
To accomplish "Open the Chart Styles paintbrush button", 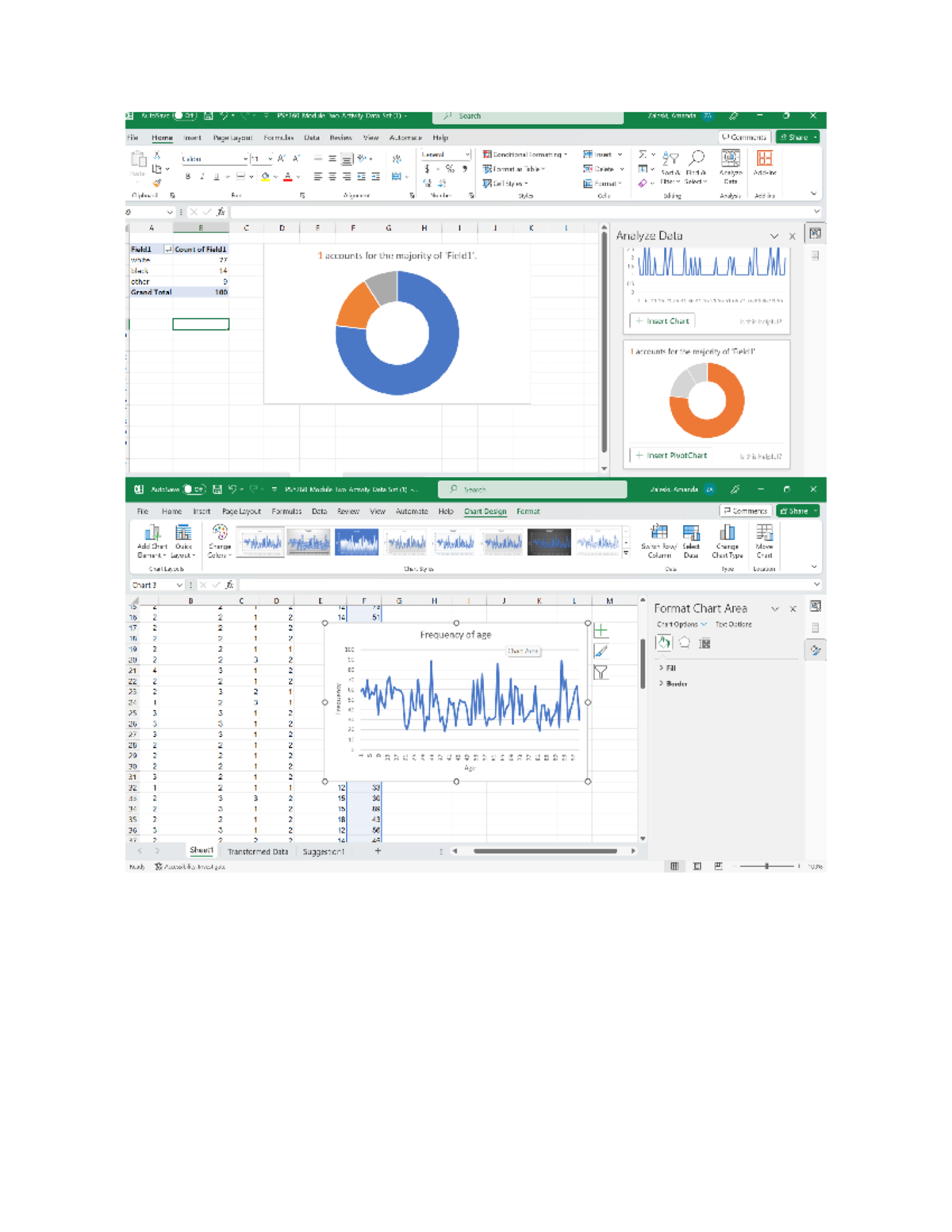I will [x=601, y=651].
